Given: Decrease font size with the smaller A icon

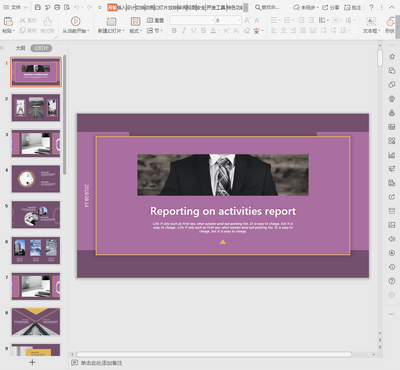Looking at the screenshot, I should coord(257,20).
